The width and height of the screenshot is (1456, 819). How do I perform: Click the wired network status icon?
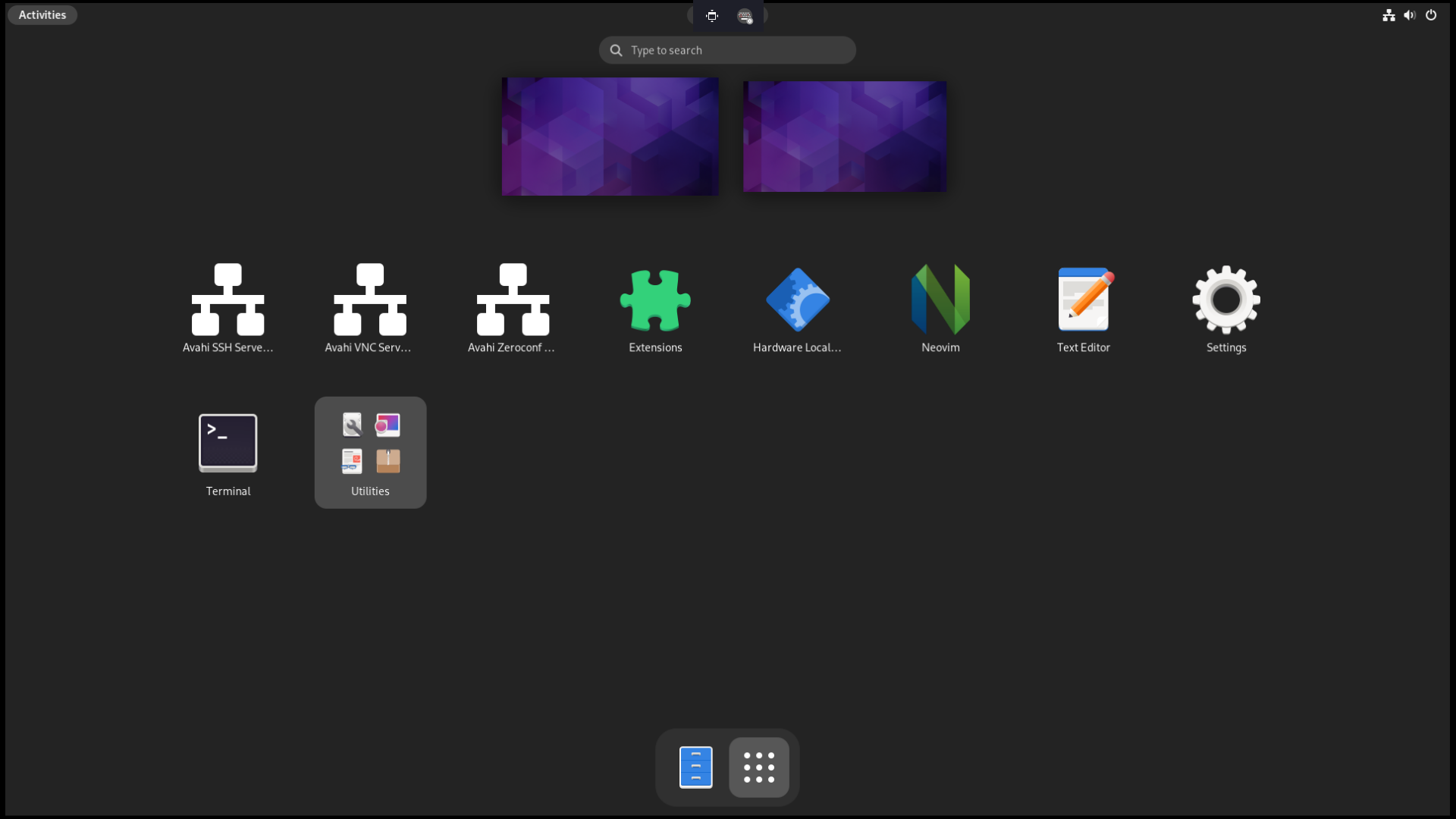click(x=1389, y=15)
